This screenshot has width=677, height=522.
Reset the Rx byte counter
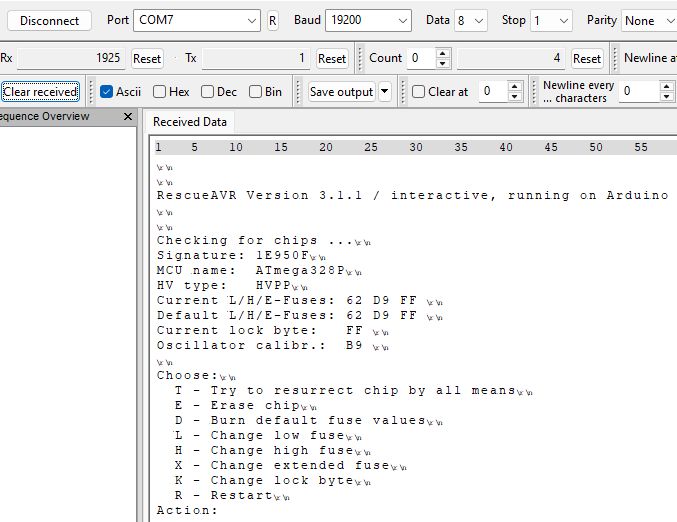147,59
